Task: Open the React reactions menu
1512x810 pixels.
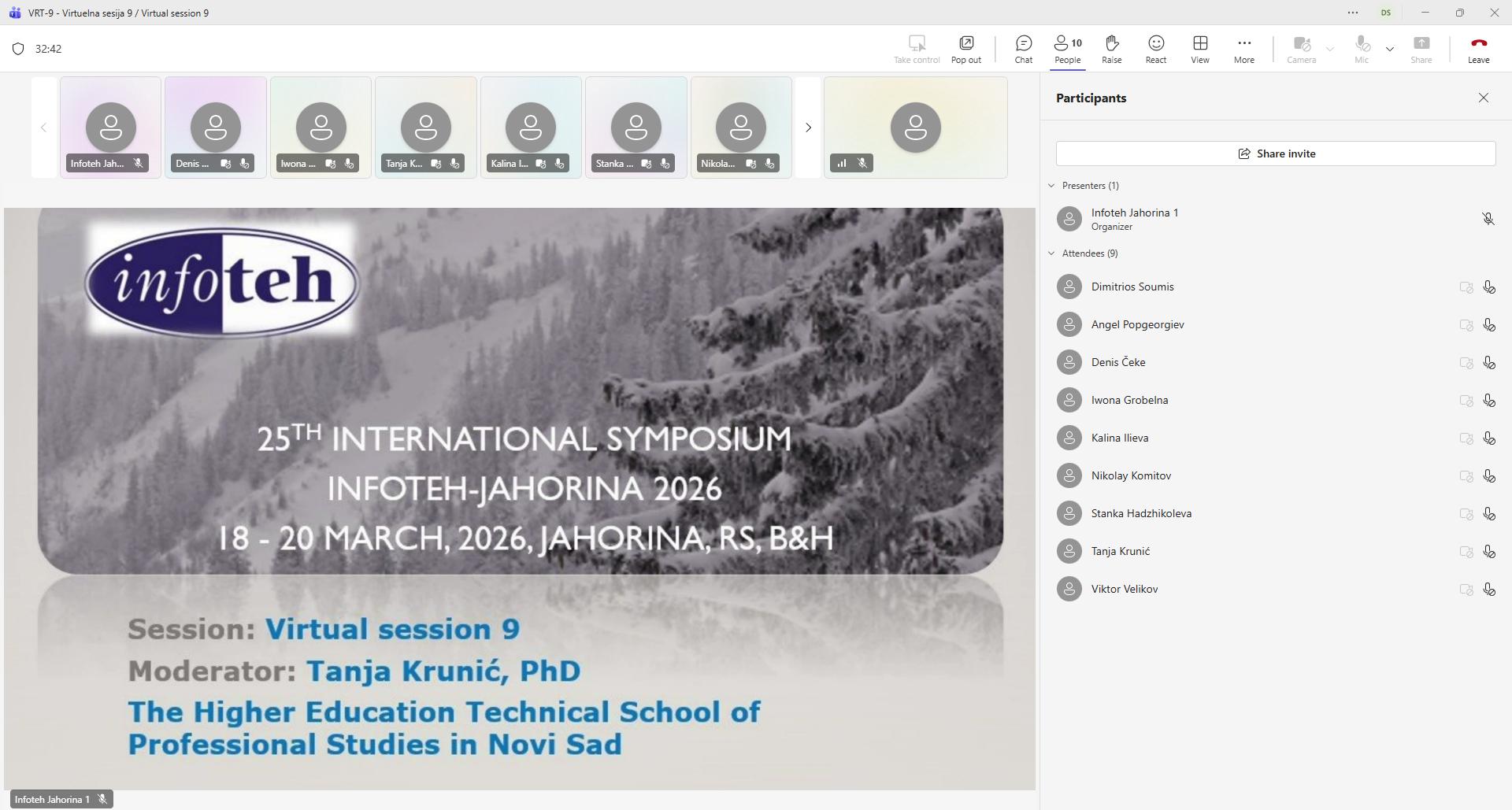Action: tap(1155, 49)
